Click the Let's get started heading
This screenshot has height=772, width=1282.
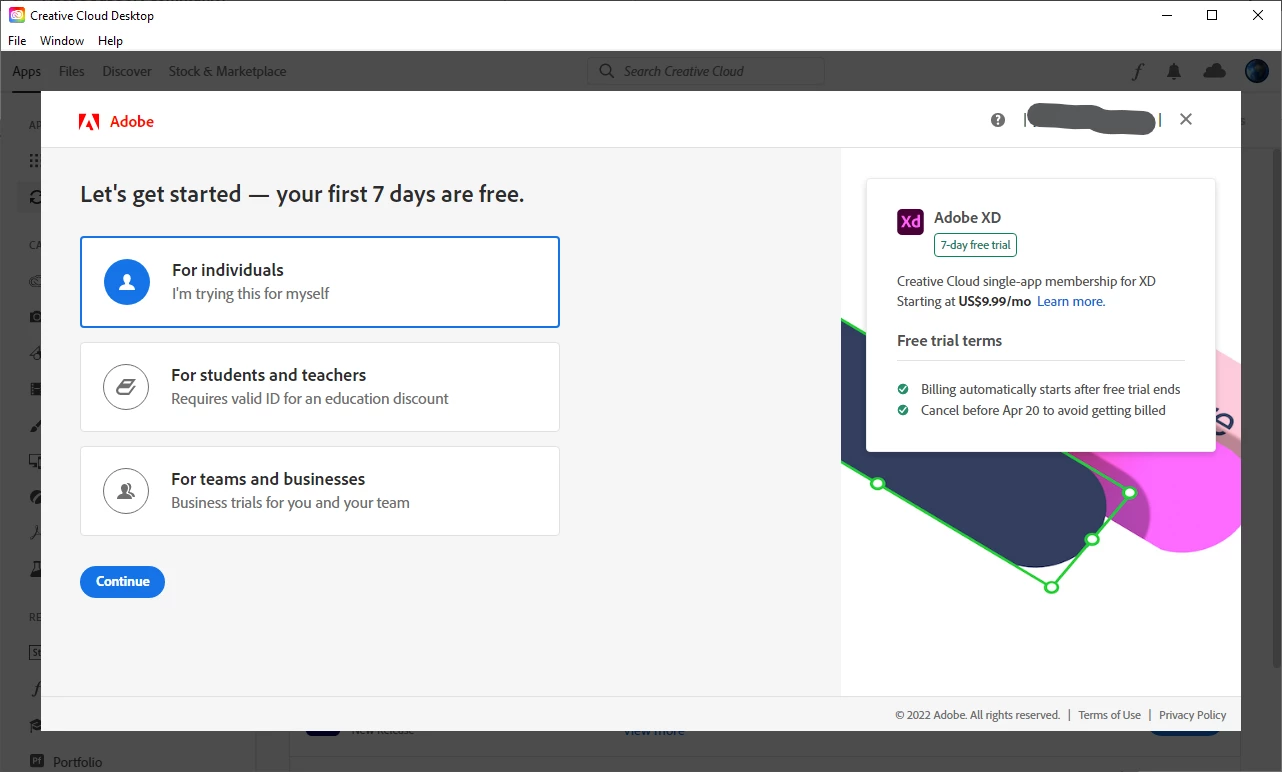pyautogui.click(x=302, y=194)
